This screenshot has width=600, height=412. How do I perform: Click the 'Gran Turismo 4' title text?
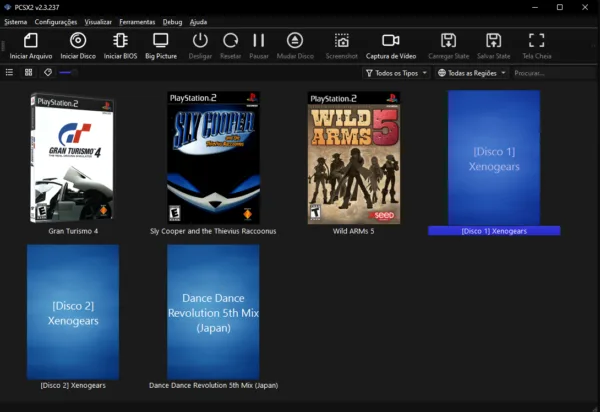coord(73,231)
